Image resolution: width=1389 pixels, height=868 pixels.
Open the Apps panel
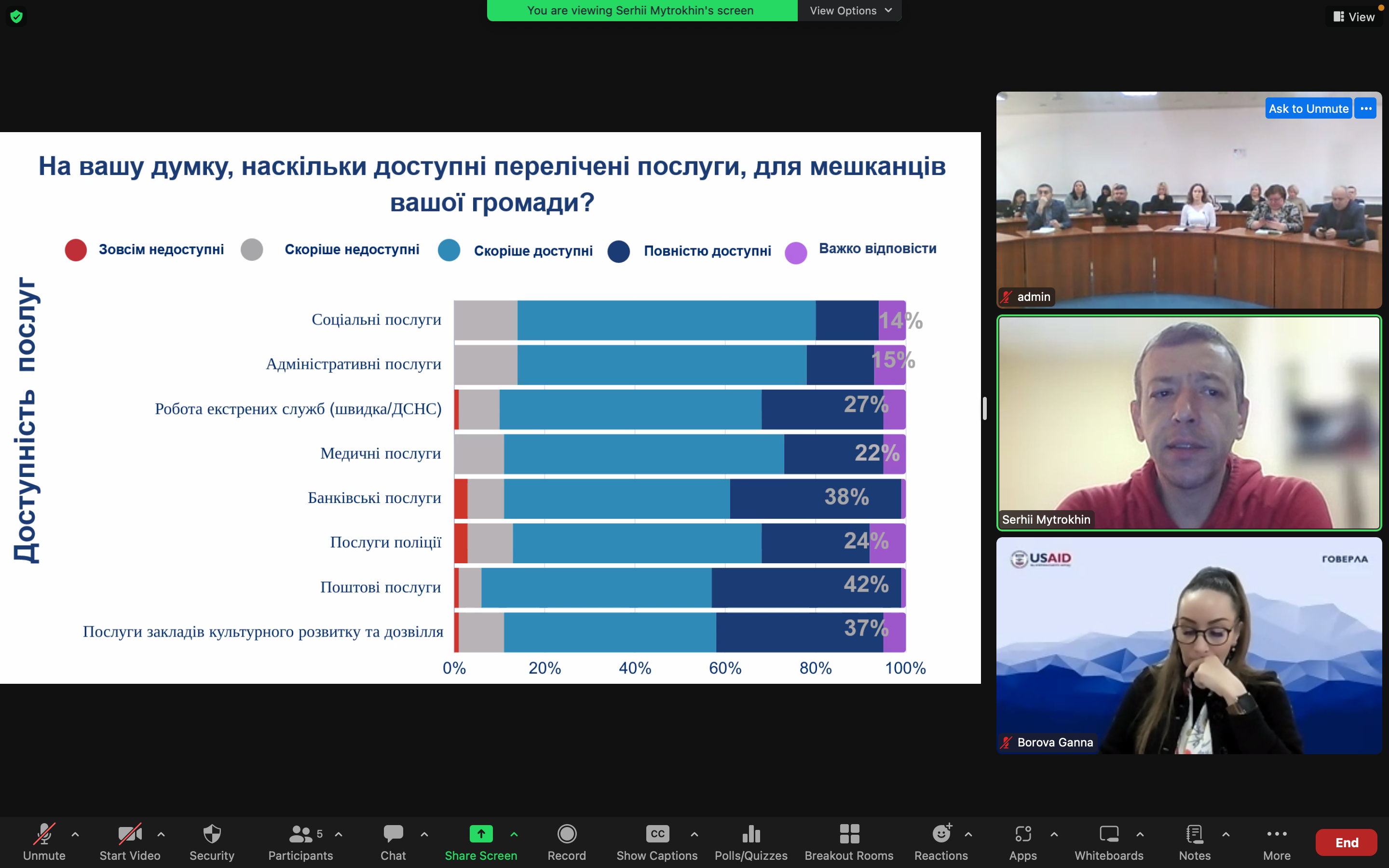click(1023, 841)
